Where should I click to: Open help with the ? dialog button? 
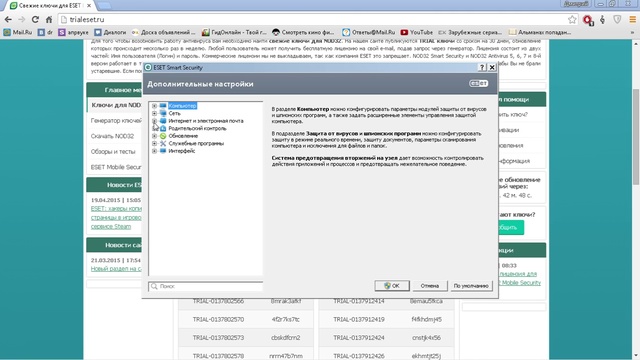(482, 67)
